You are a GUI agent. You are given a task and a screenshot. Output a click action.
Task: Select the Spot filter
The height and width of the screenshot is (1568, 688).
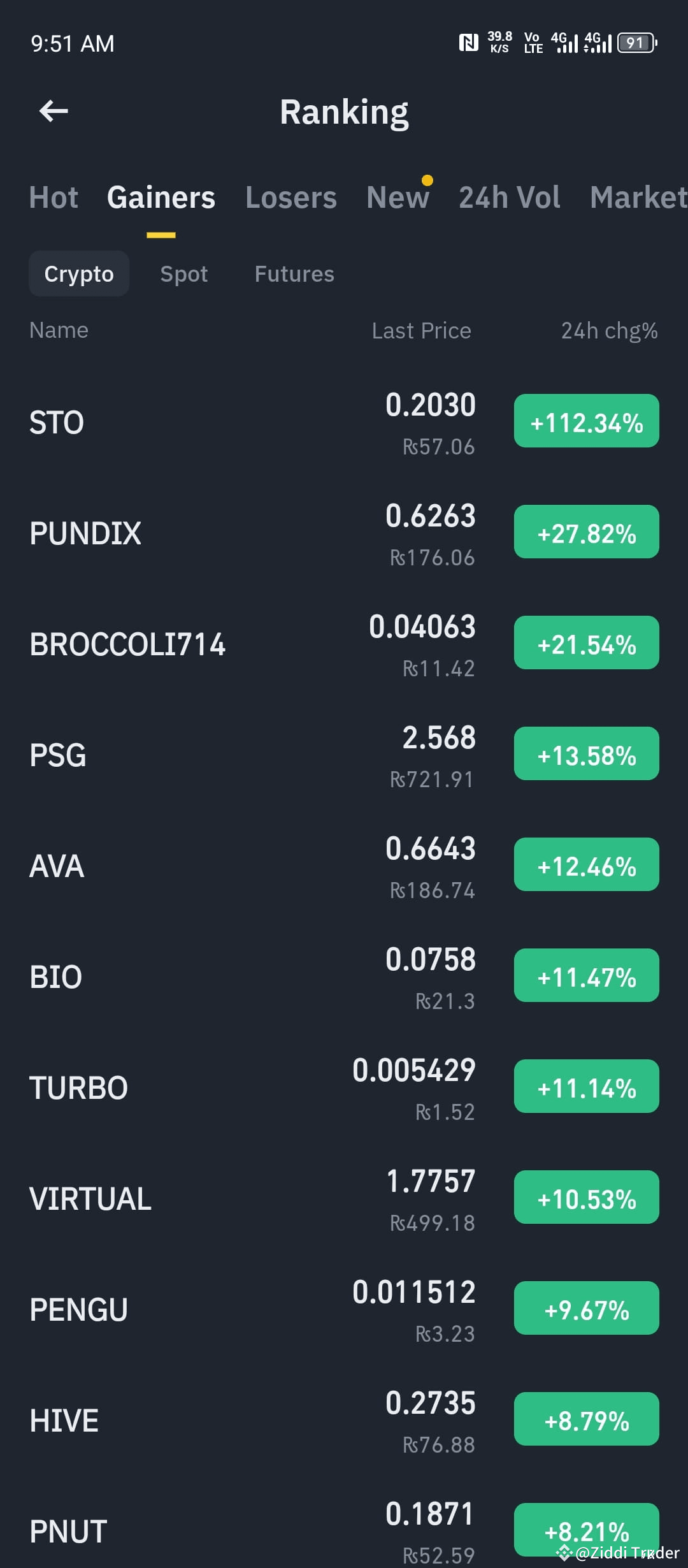point(184,274)
